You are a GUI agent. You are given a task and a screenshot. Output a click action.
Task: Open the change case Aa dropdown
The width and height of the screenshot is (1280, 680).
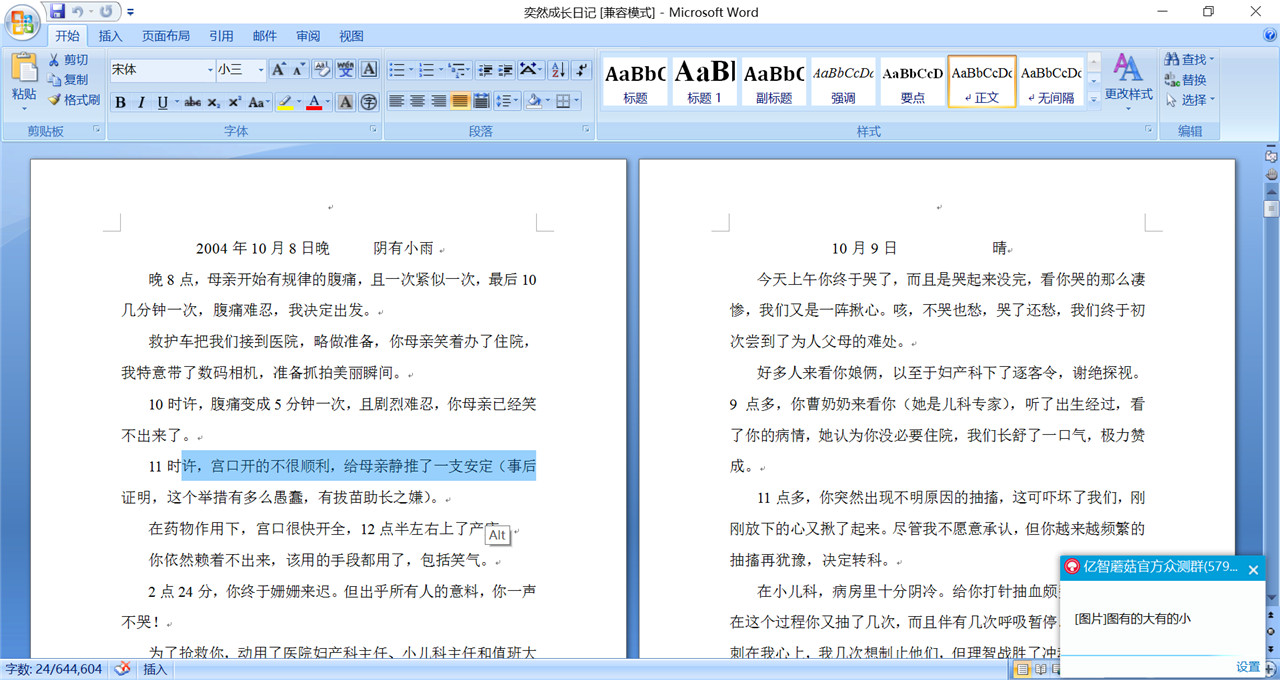tap(259, 102)
